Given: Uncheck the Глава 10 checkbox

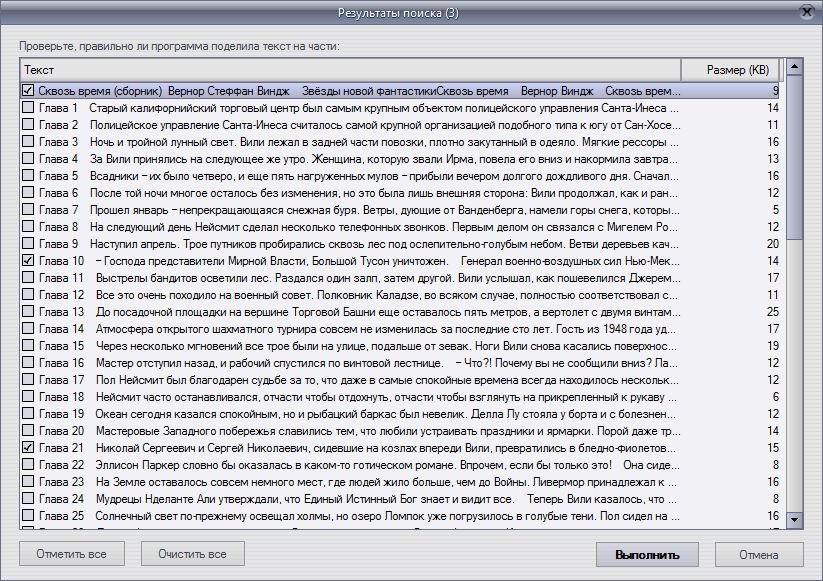Looking at the screenshot, I should click(x=28, y=260).
